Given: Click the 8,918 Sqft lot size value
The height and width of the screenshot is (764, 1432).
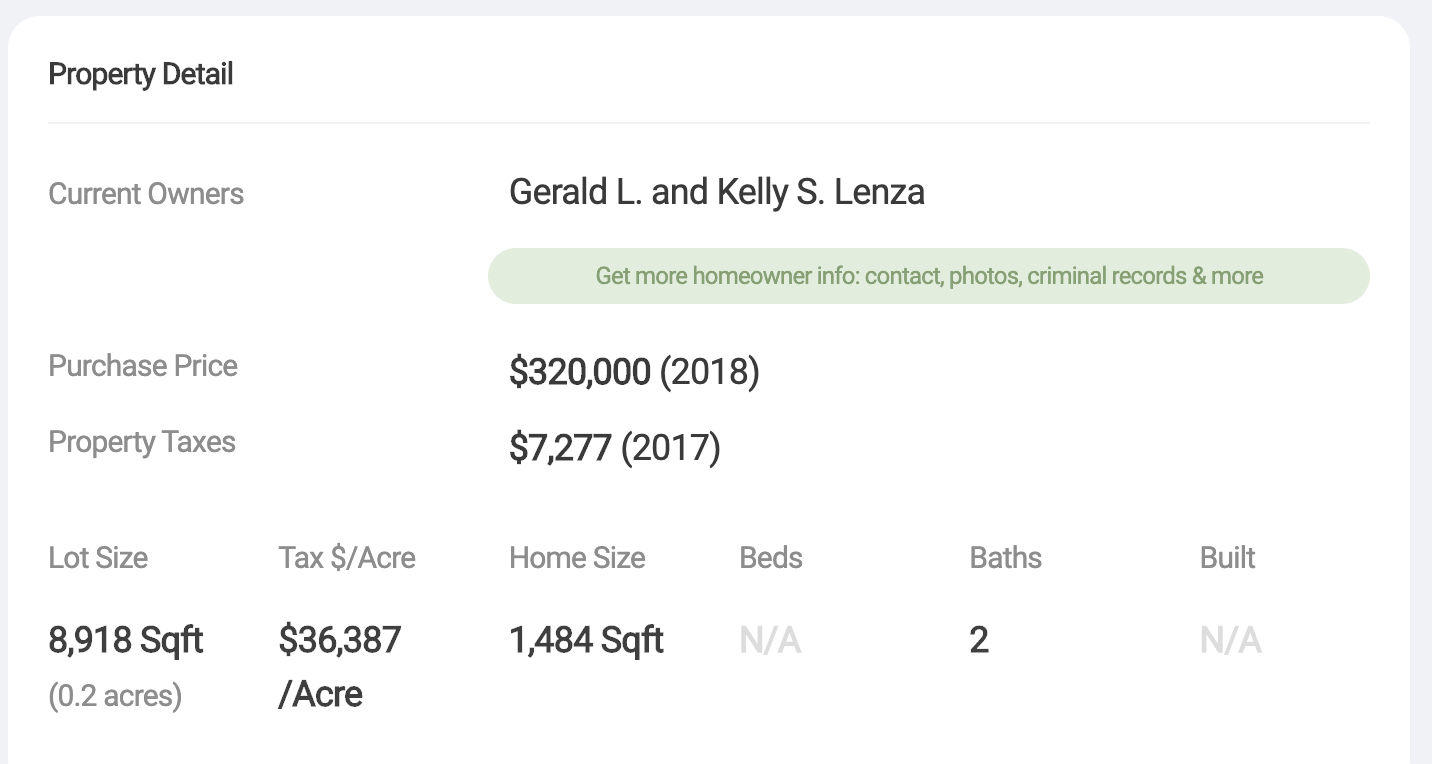Looking at the screenshot, I should click(x=126, y=640).
